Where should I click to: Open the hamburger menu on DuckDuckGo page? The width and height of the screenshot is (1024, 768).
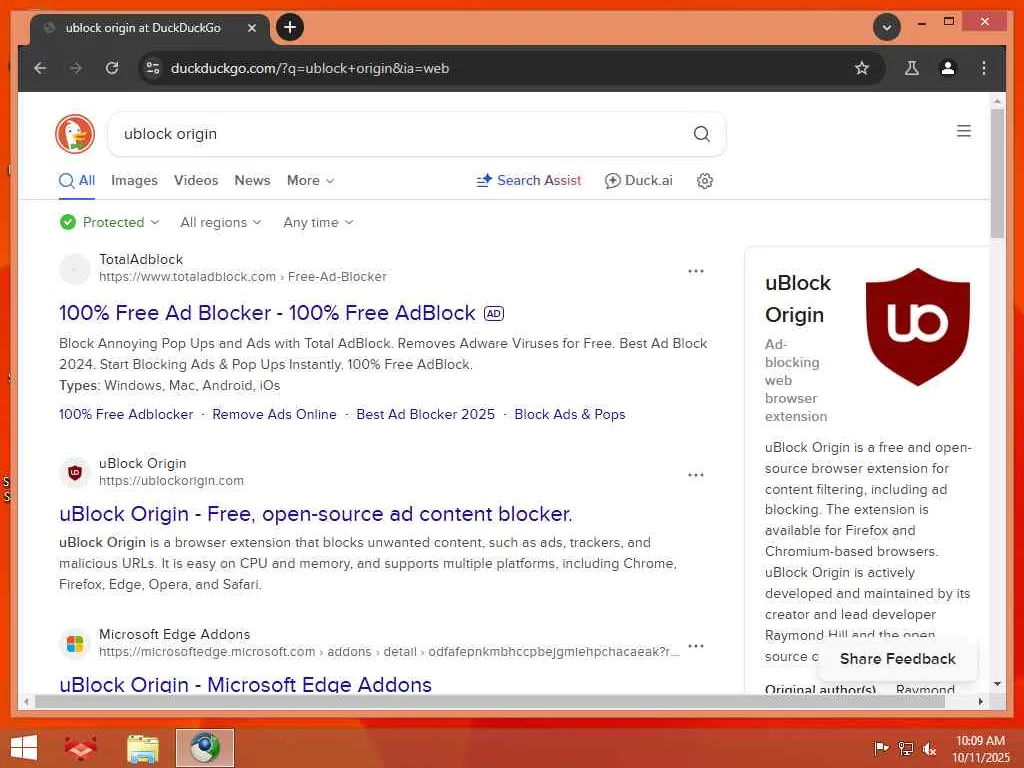[964, 131]
